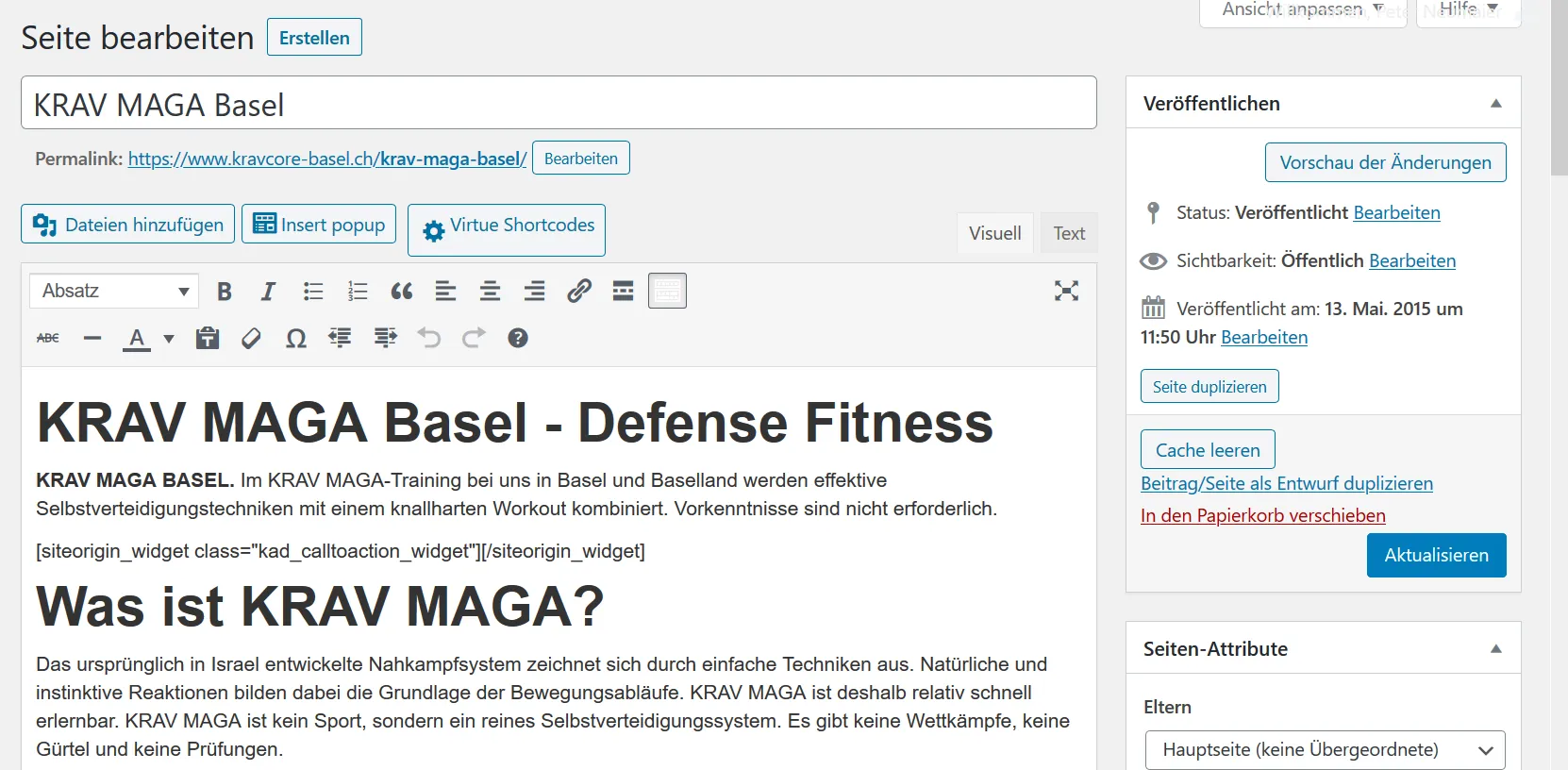Click the Insert popup button
Screen dimensions: 1568x770
[x=319, y=225]
